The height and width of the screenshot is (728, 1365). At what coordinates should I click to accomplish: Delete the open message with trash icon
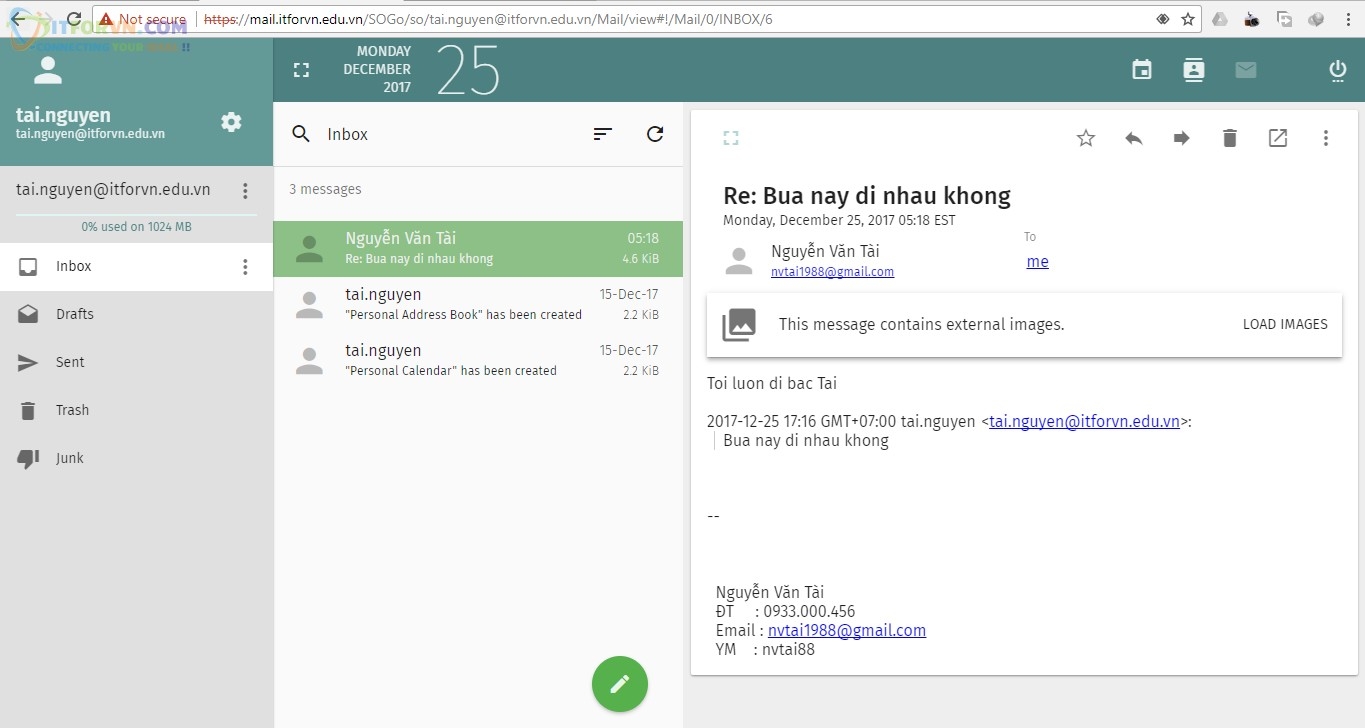point(1229,138)
